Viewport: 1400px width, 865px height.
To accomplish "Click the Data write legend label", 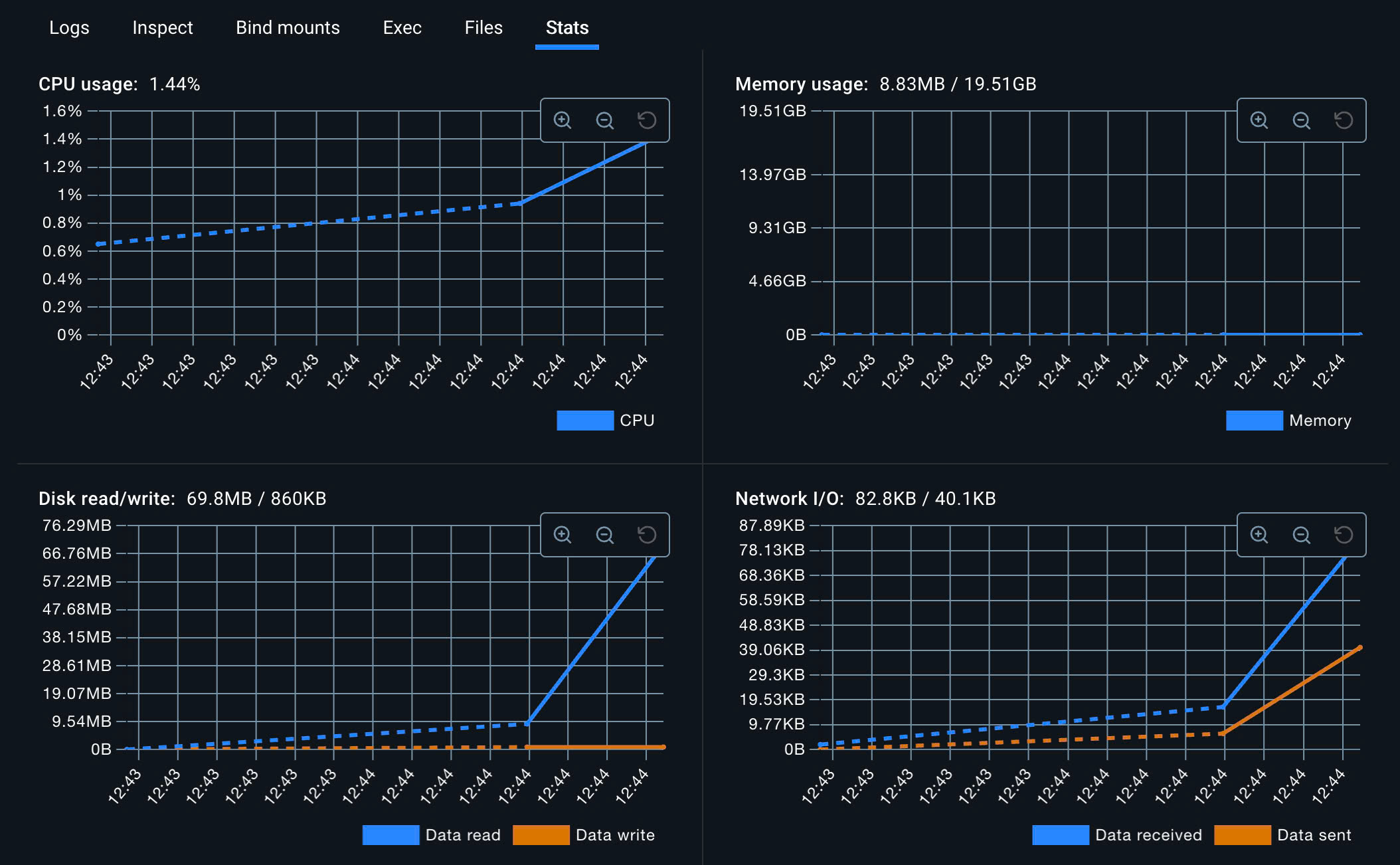I will pos(615,835).
